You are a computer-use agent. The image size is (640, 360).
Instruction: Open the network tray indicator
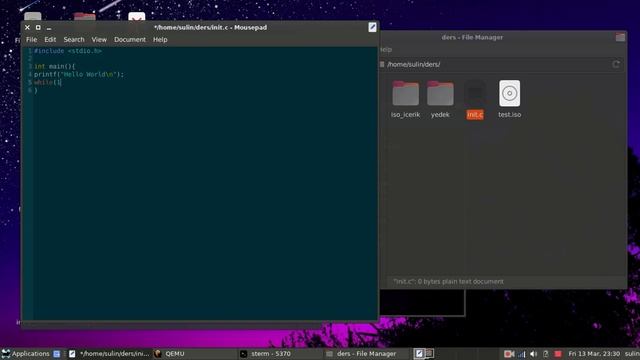pyautogui.click(x=521, y=354)
